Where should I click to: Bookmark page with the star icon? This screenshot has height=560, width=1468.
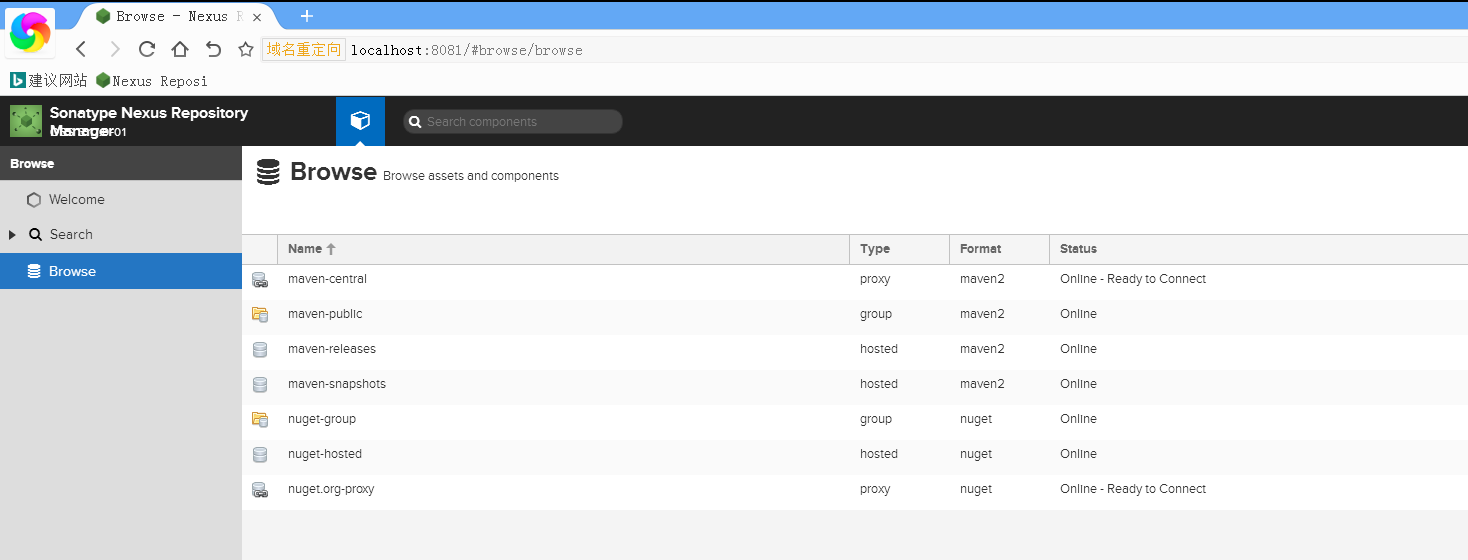(x=245, y=49)
